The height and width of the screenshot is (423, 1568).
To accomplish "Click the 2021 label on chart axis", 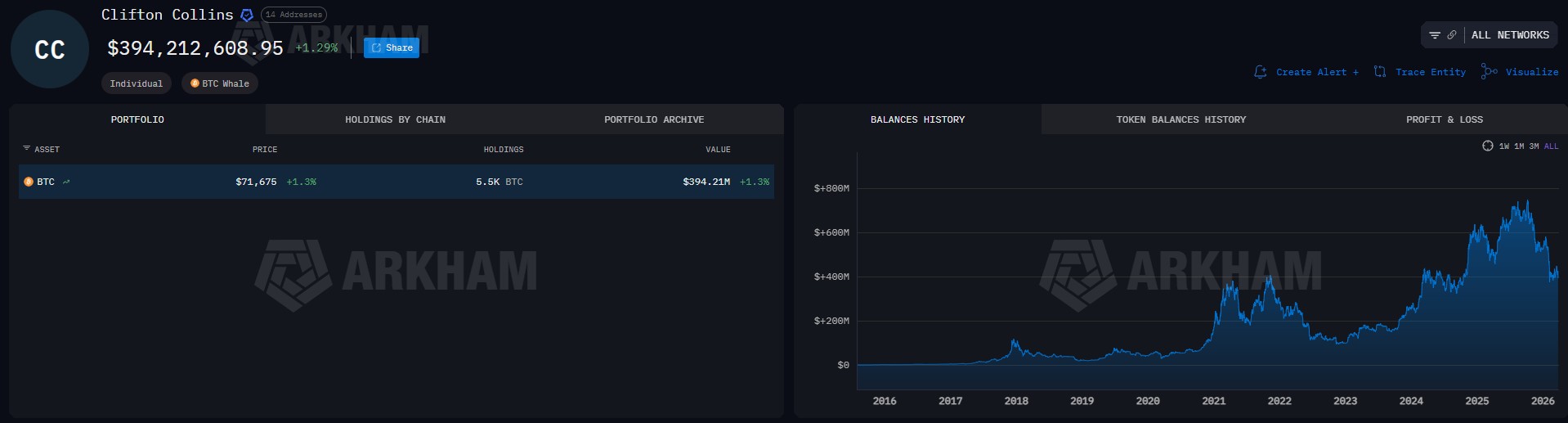I will click(x=1213, y=401).
